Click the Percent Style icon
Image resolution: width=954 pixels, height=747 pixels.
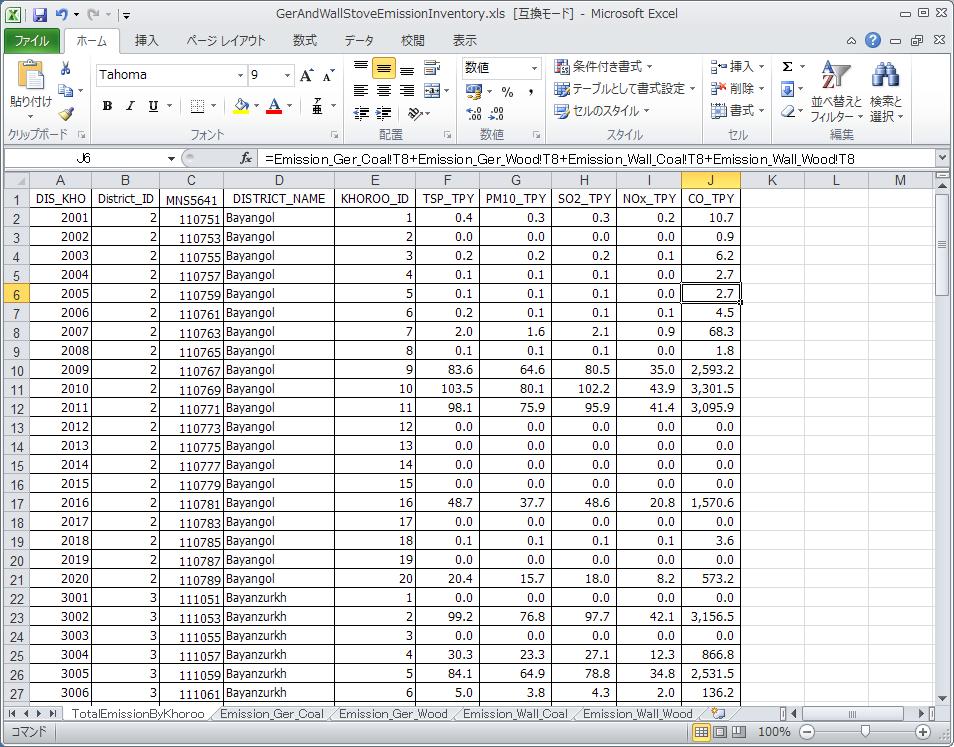(x=507, y=92)
